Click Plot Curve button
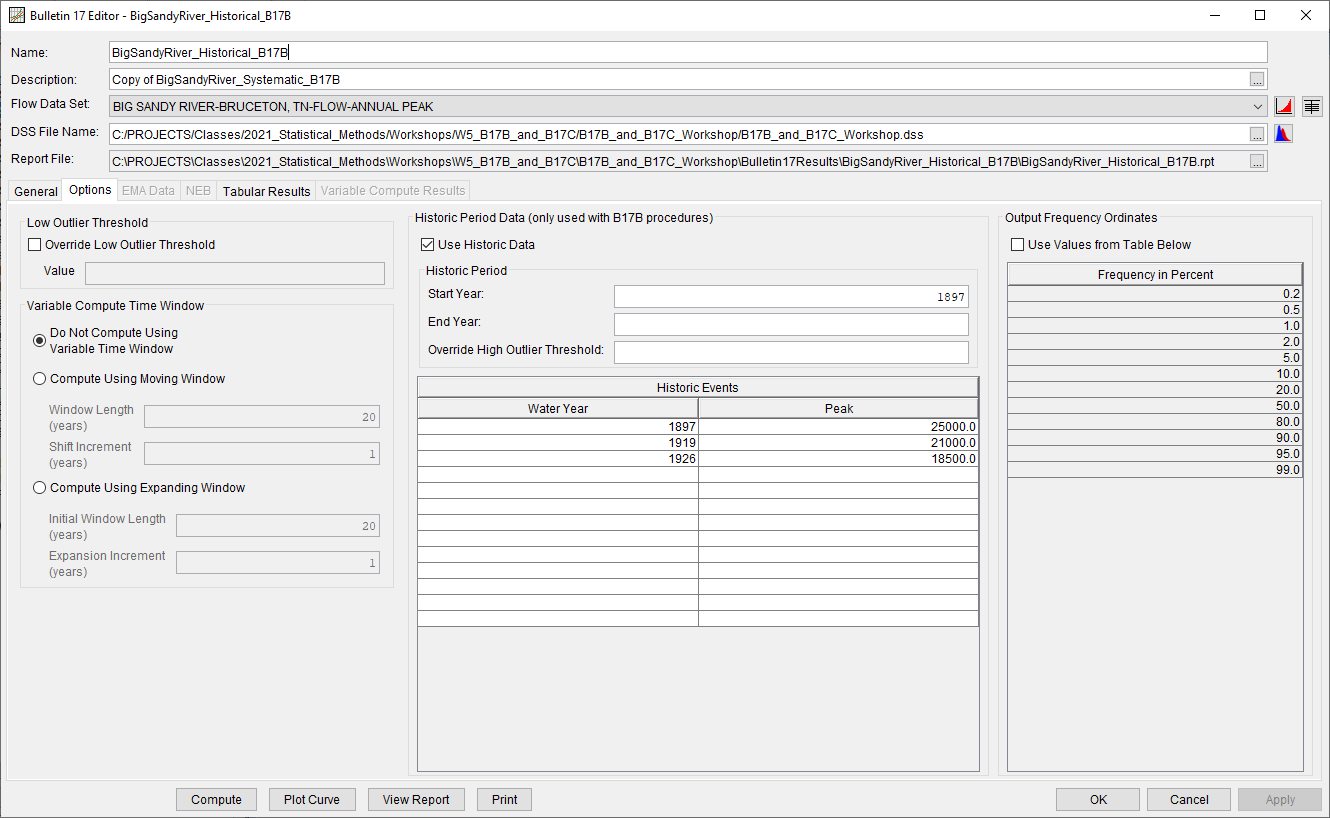1330x818 pixels. (x=311, y=800)
